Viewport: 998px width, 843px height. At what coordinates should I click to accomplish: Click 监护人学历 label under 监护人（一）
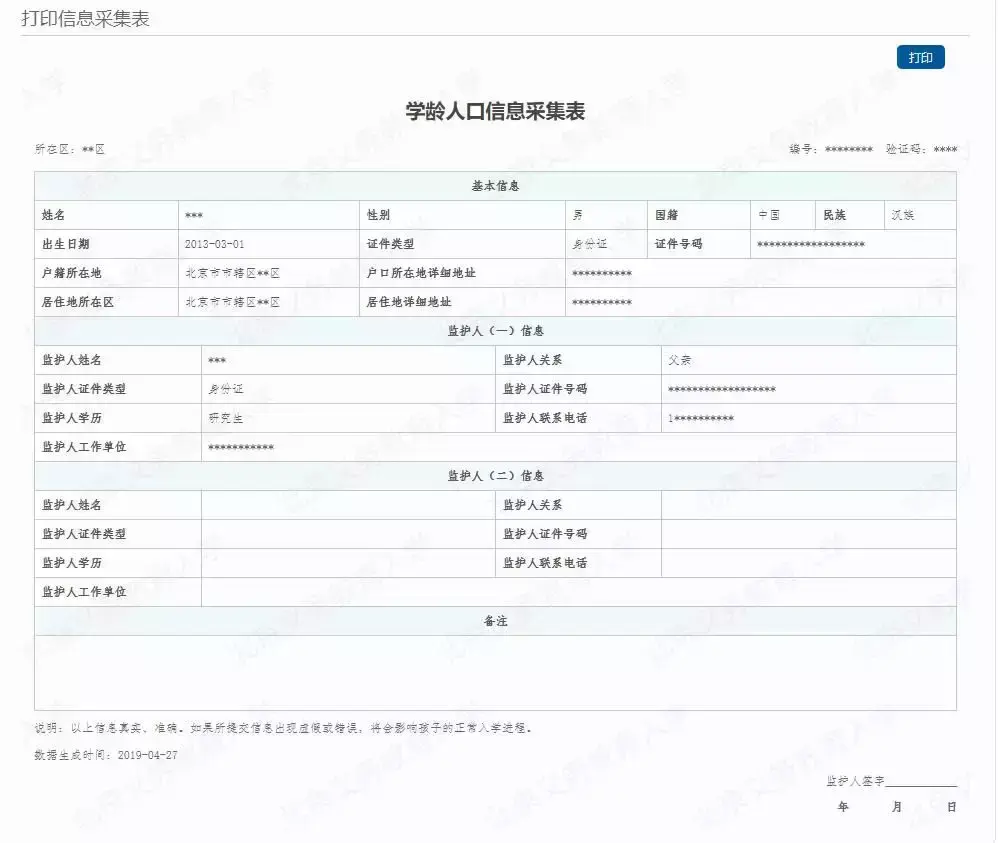[72, 418]
